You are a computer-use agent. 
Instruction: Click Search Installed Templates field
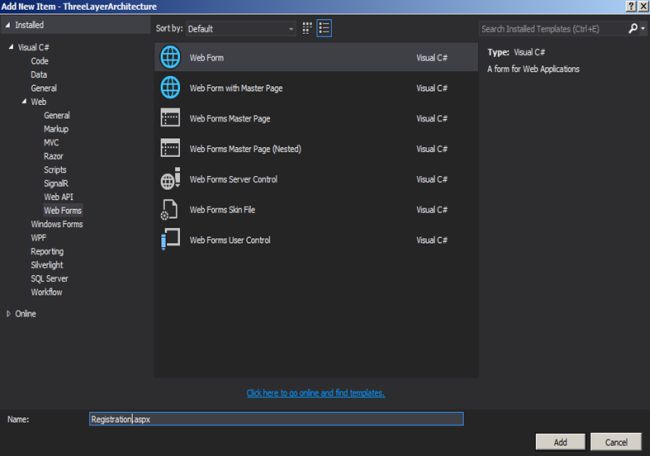click(553, 29)
